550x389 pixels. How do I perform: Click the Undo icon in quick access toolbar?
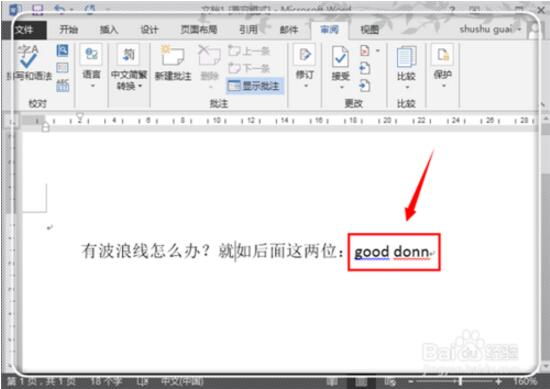pos(59,9)
